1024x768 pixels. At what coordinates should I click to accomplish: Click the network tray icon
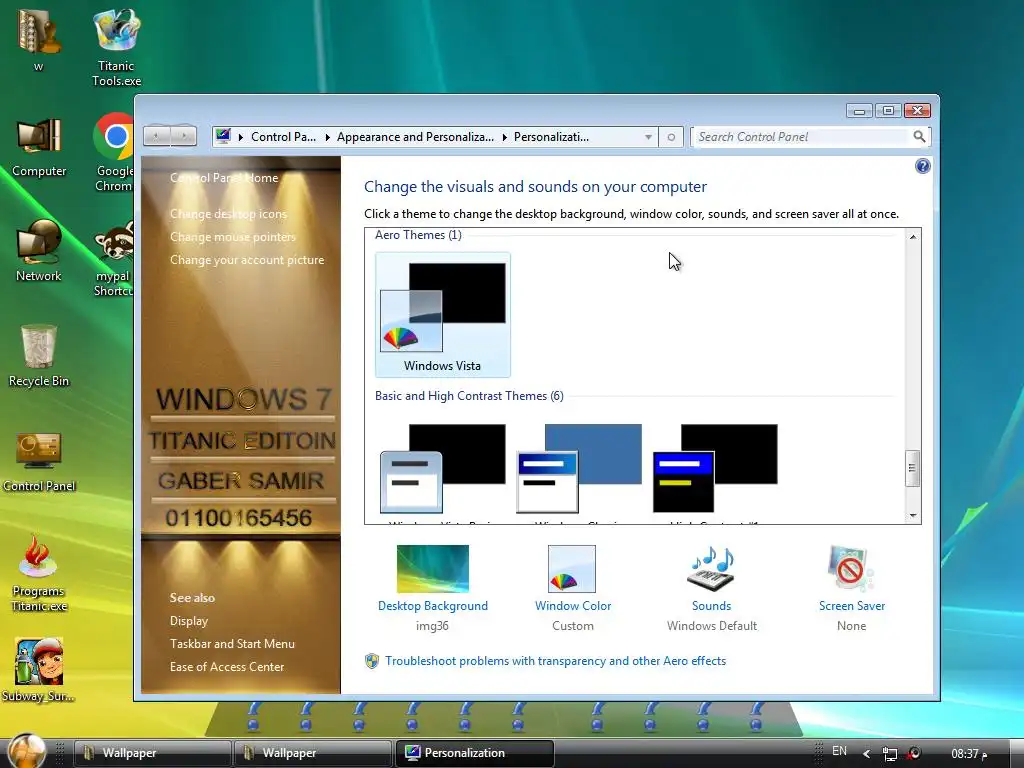[889, 754]
